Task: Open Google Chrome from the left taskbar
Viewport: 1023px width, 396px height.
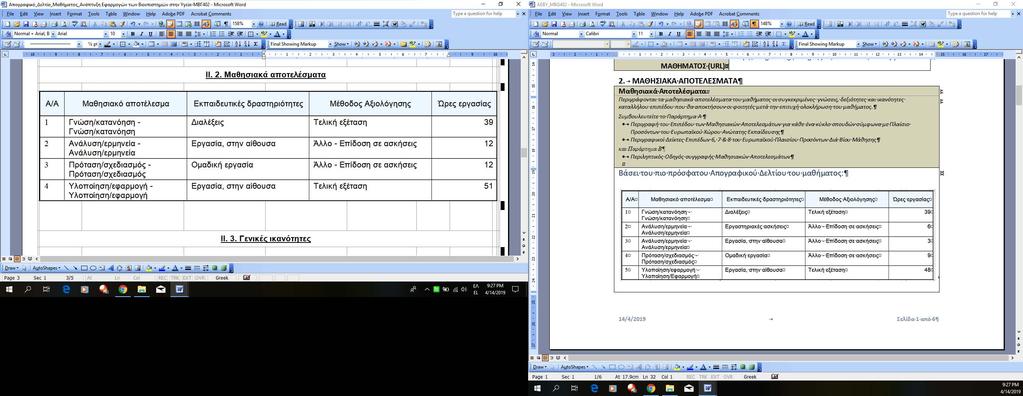Action: point(122,289)
